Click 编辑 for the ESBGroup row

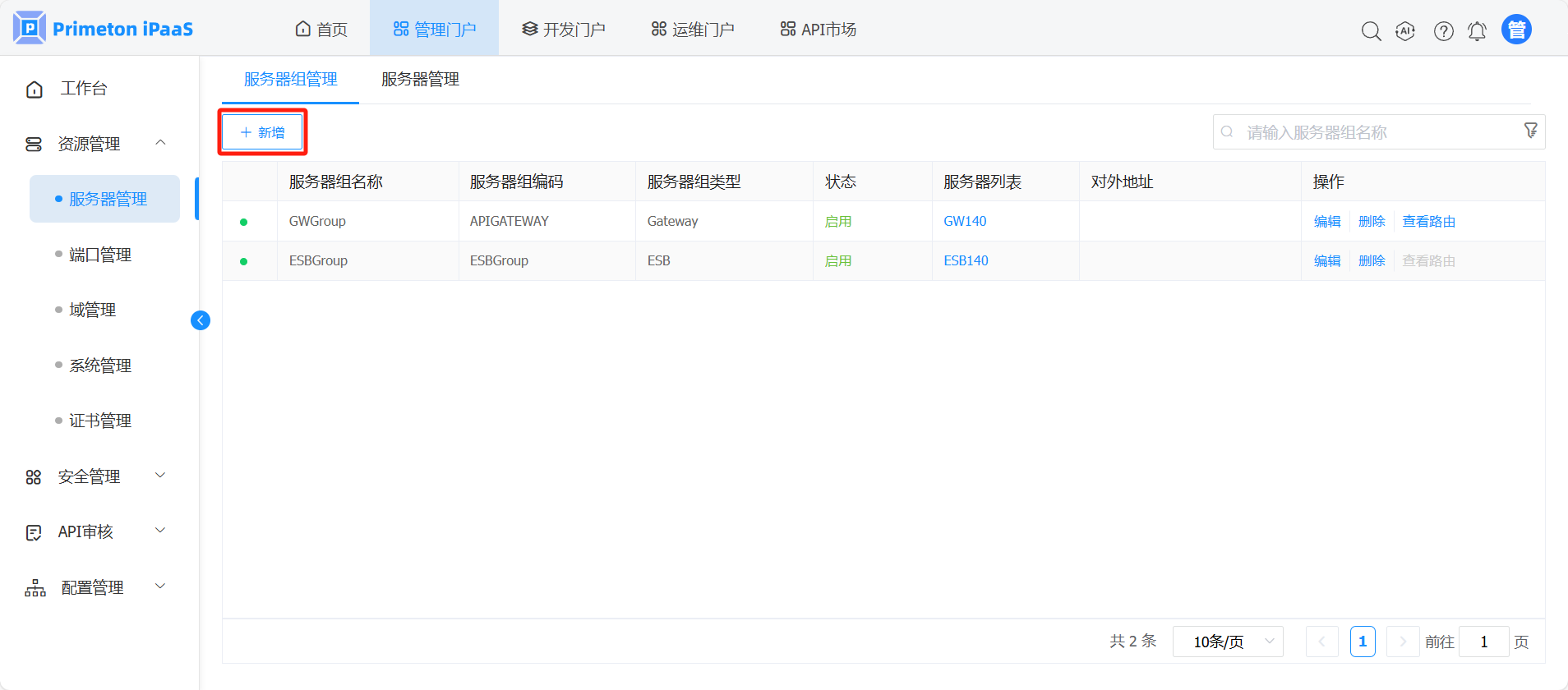point(1326,260)
